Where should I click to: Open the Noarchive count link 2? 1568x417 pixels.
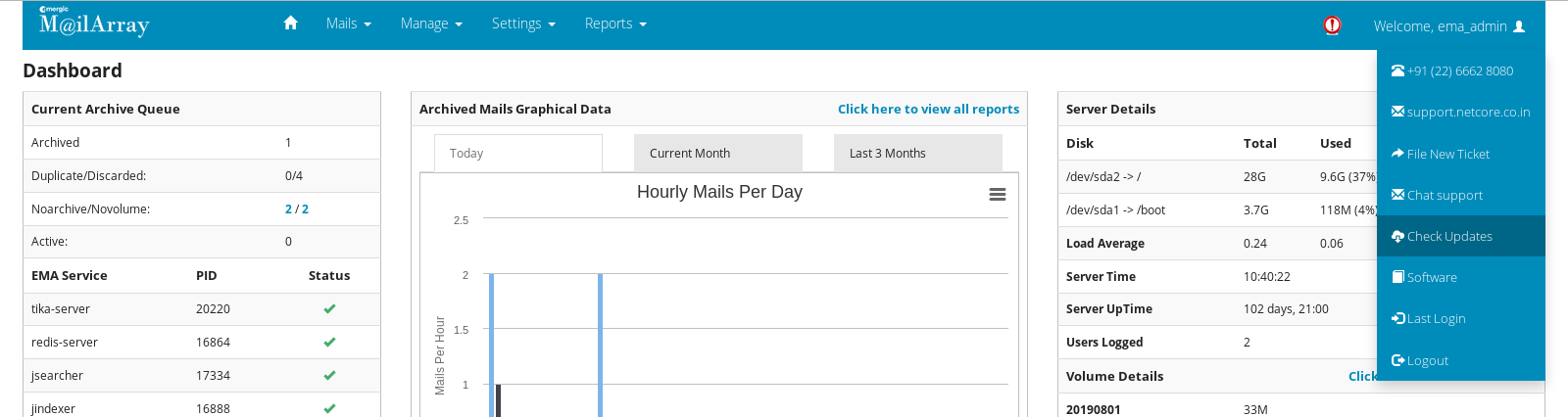288,208
